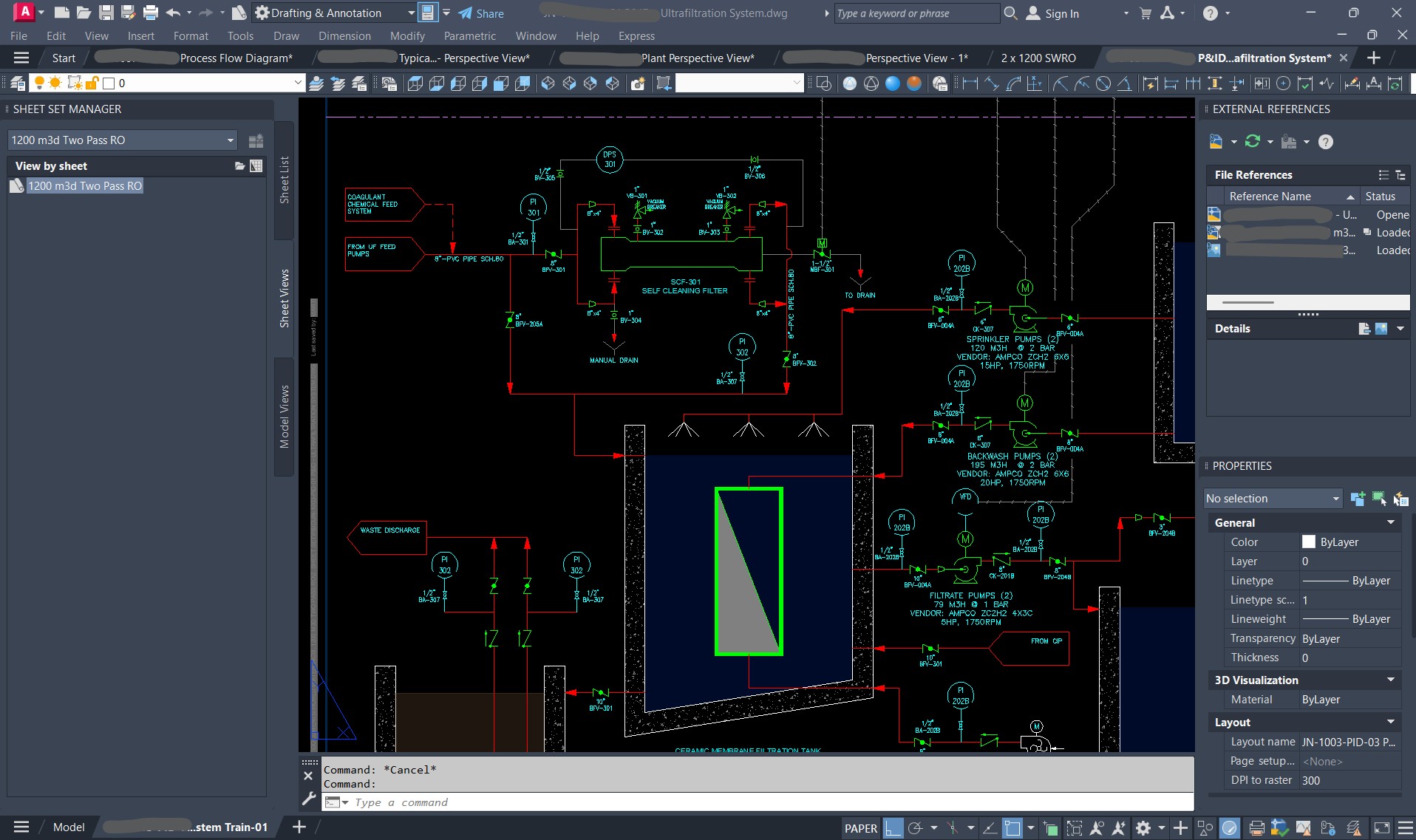Toggle Hardware Acceleration in status bar
The height and width of the screenshot is (840, 1416).
[1230, 828]
